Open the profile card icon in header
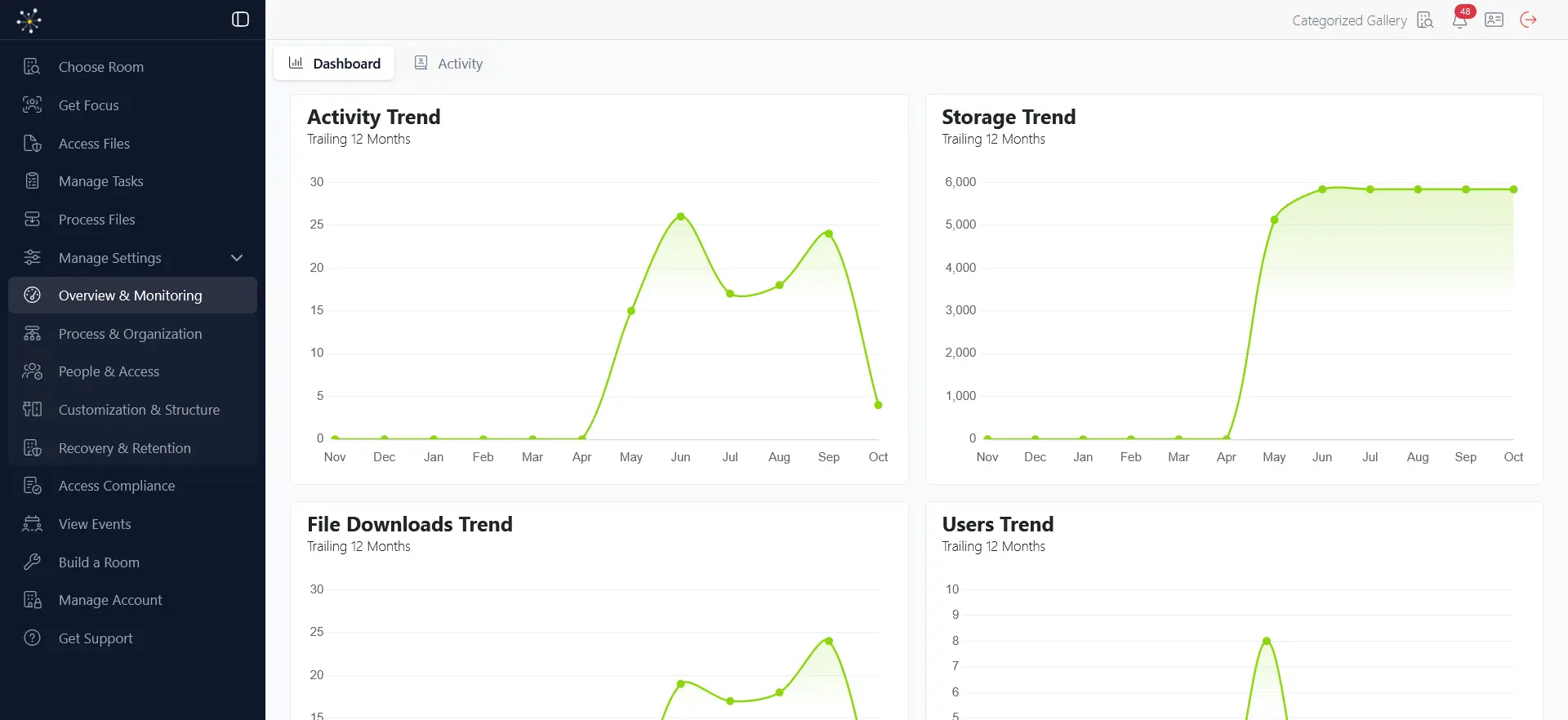This screenshot has height=720, width=1568. click(x=1494, y=20)
